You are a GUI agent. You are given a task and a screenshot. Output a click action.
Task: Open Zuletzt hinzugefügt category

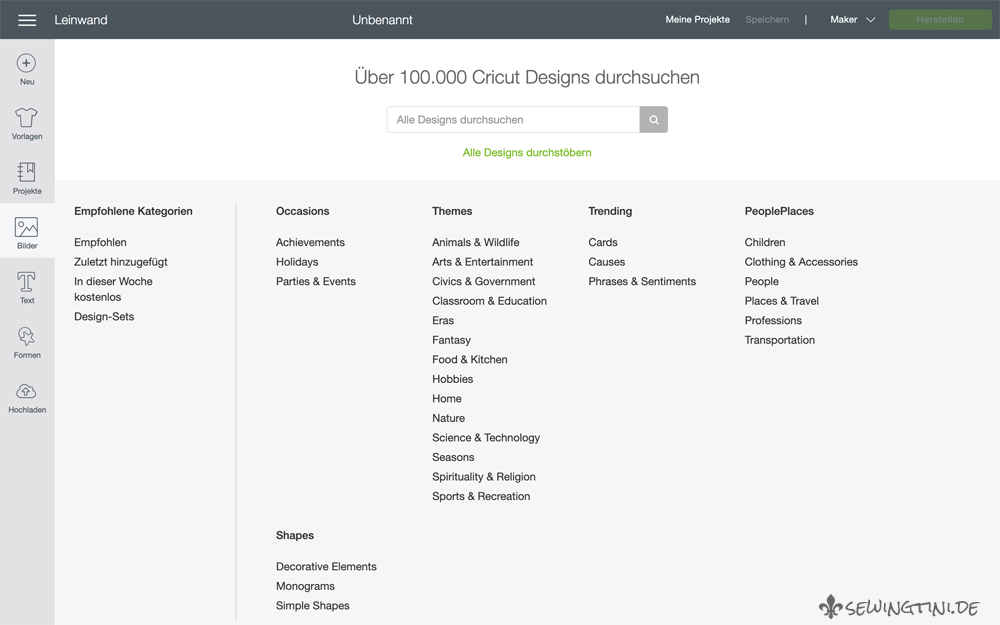click(121, 262)
